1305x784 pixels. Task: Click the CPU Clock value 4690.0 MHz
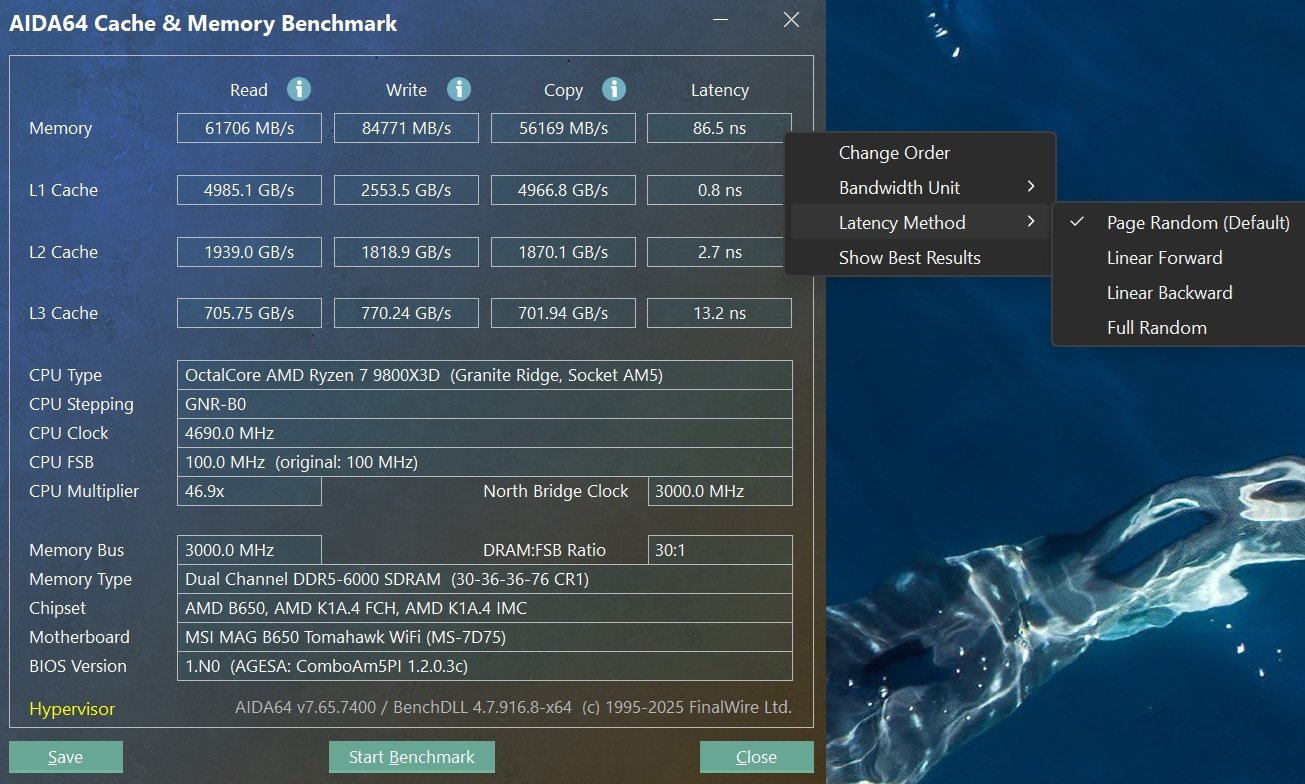point(484,433)
